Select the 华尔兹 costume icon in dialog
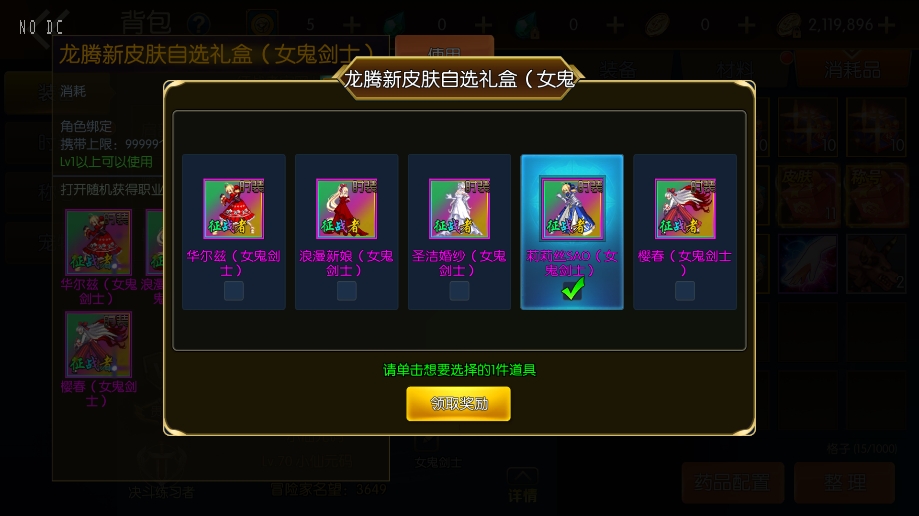919x516 pixels. [233, 209]
